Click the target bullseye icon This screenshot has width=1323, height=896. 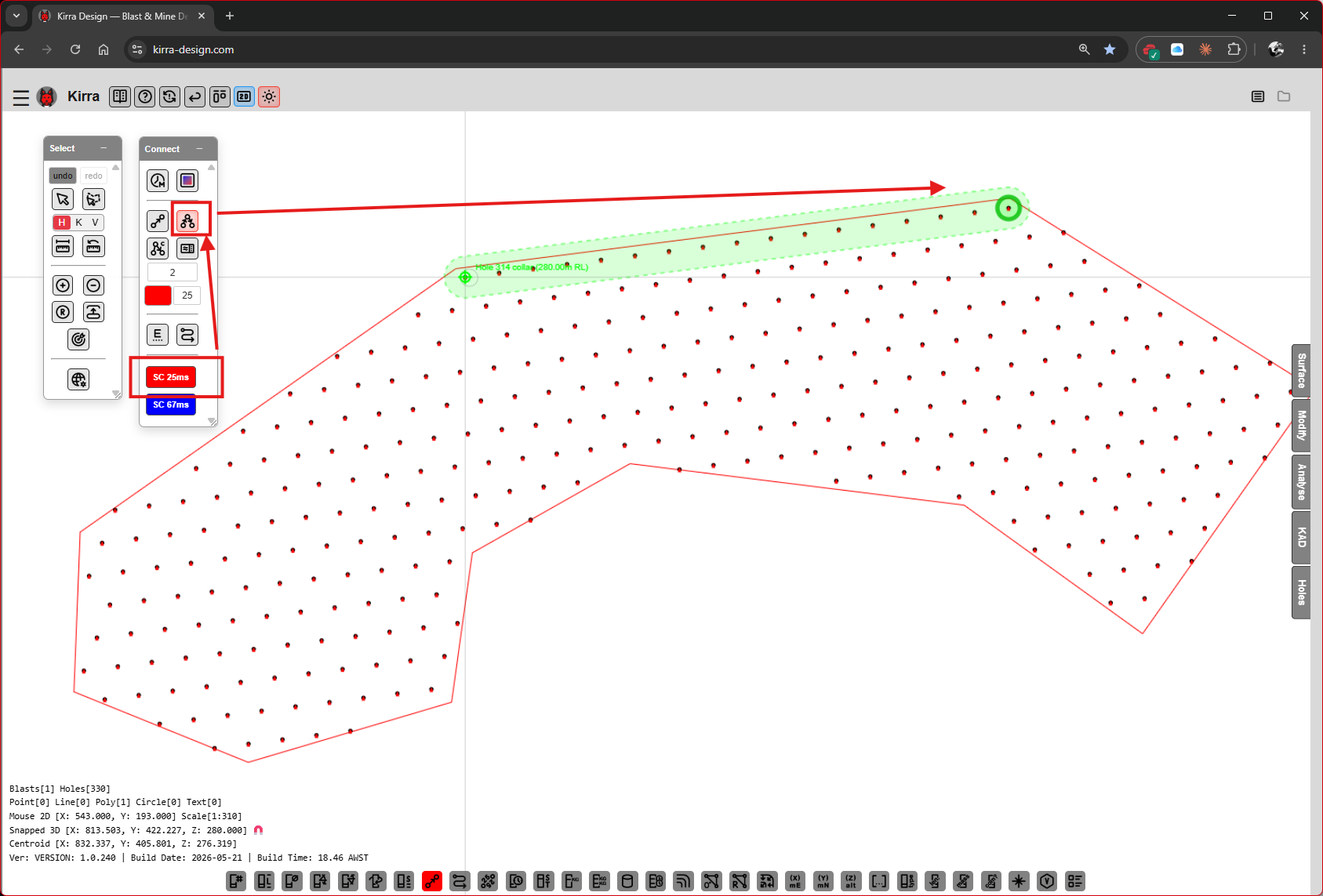point(78,339)
